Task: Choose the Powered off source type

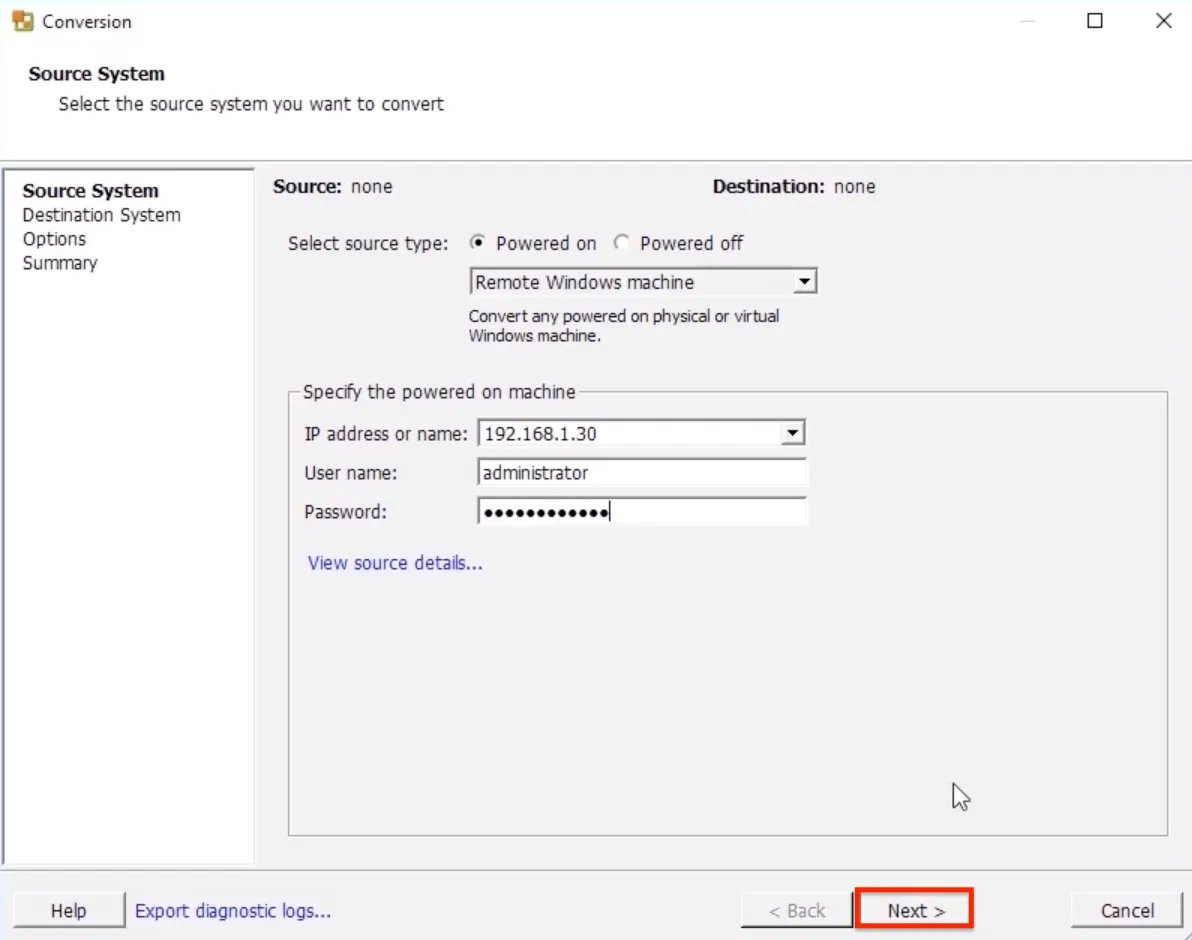Action: pos(622,243)
